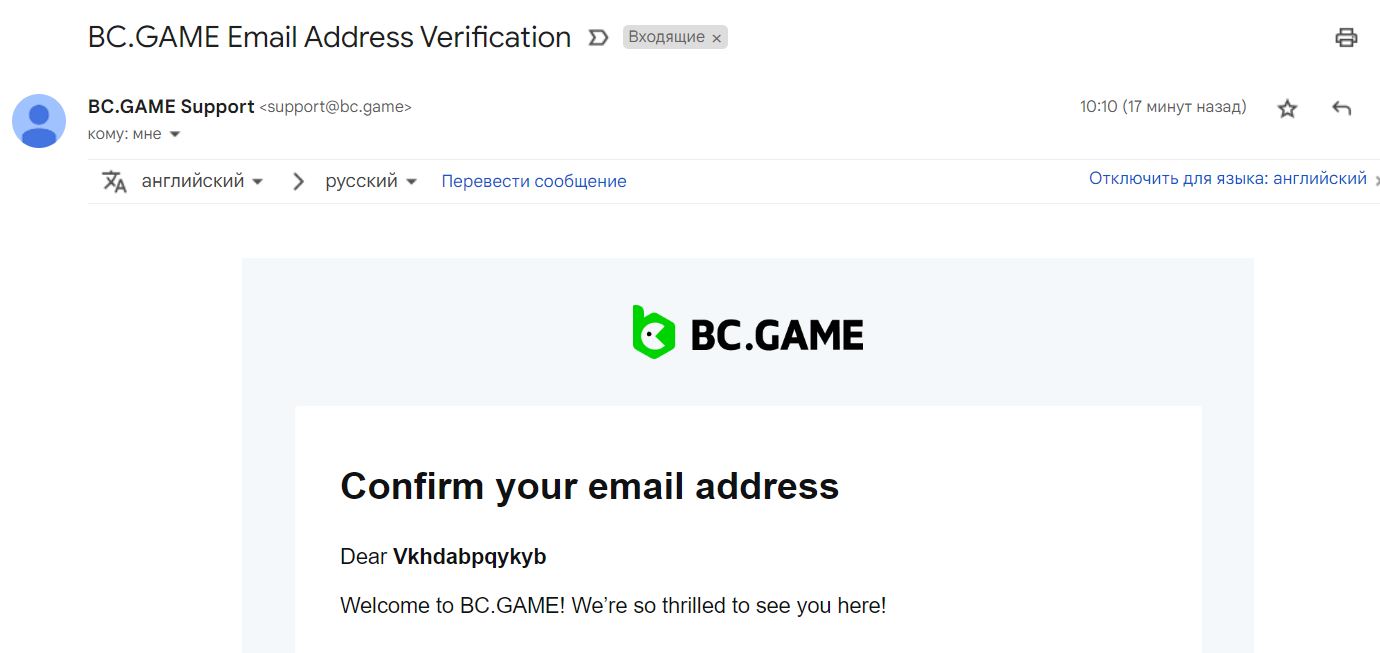The width and height of the screenshot is (1380, 653).
Task: Select the username Vkhdabpqykyb in the email
Action: 470,557
